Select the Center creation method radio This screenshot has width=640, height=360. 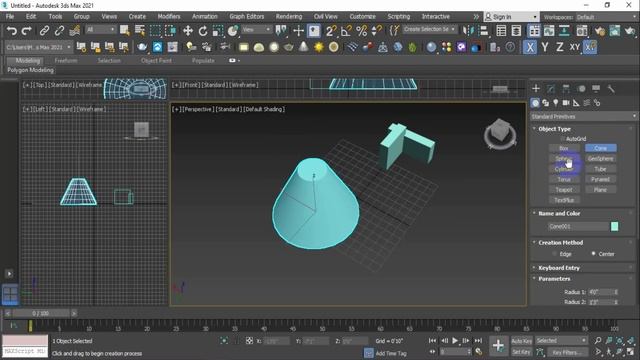click(593, 253)
